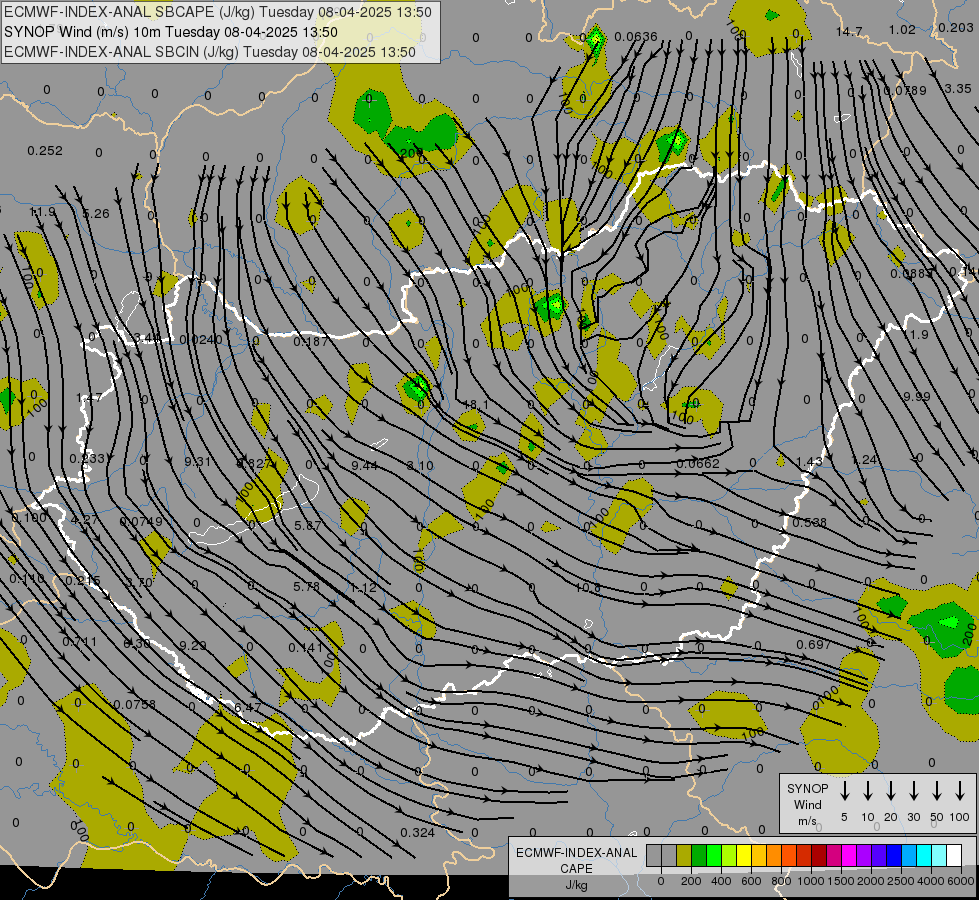Image resolution: width=979 pixels, height=900 pixels.
Task: Click the map value 0.0636
Action: [636, 37]
